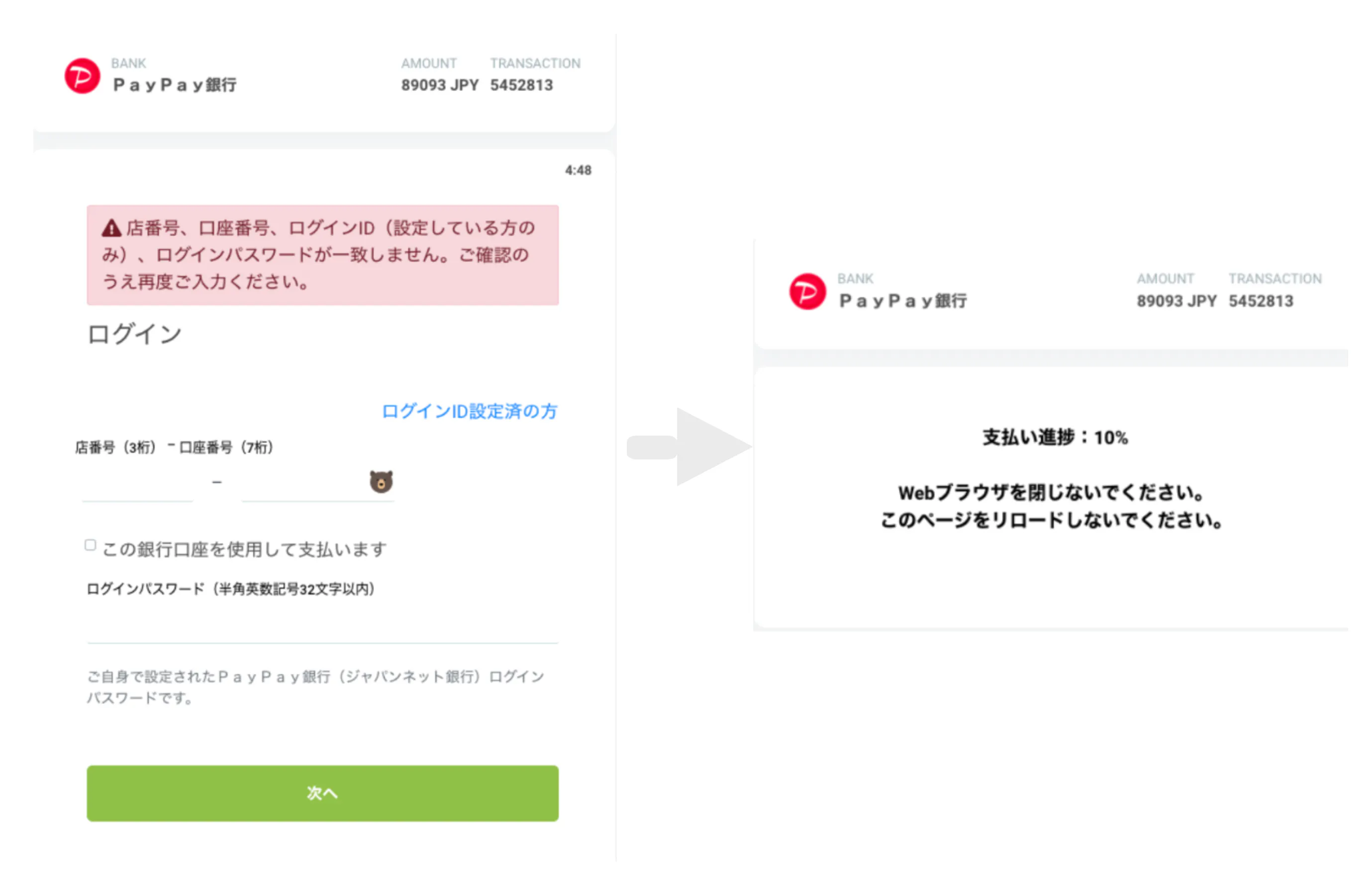Check 'この銀行口座を使用して支払います' checkbox

click(91, 545)
